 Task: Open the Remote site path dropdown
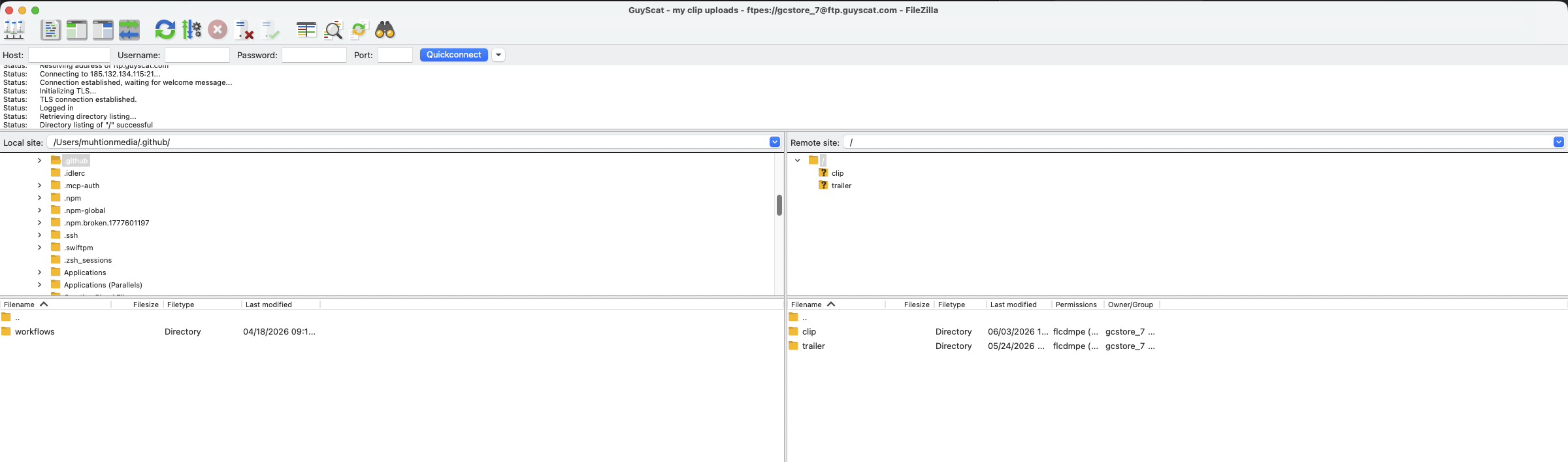coord(1559,142)
